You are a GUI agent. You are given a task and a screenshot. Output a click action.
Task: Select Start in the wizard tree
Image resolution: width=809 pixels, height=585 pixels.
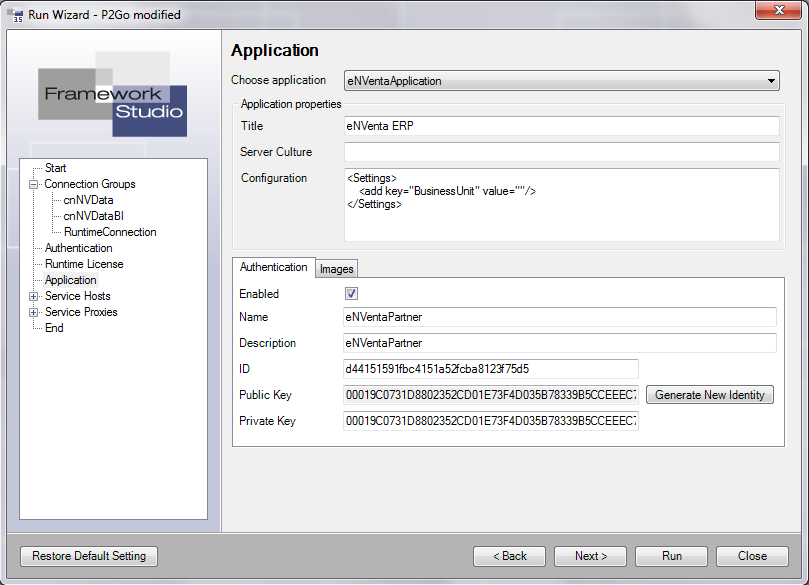(55, 168)
